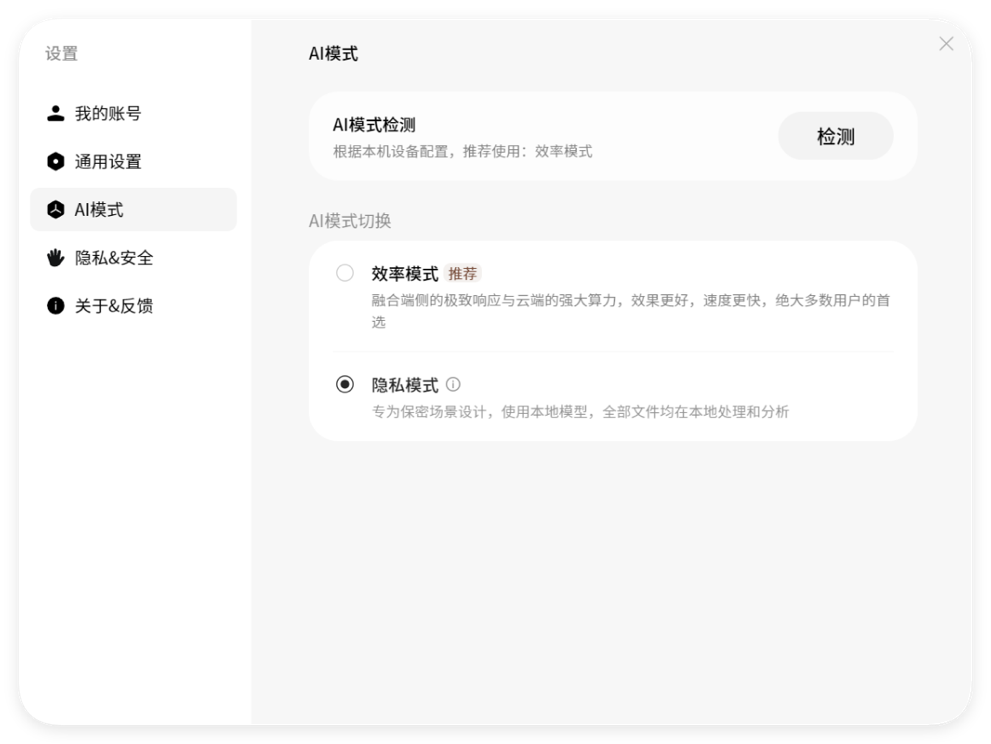Click the text 根据本机设备配置，推荐使用：效率模式
The image size is (991, 744).
click(x=463, y=152)
